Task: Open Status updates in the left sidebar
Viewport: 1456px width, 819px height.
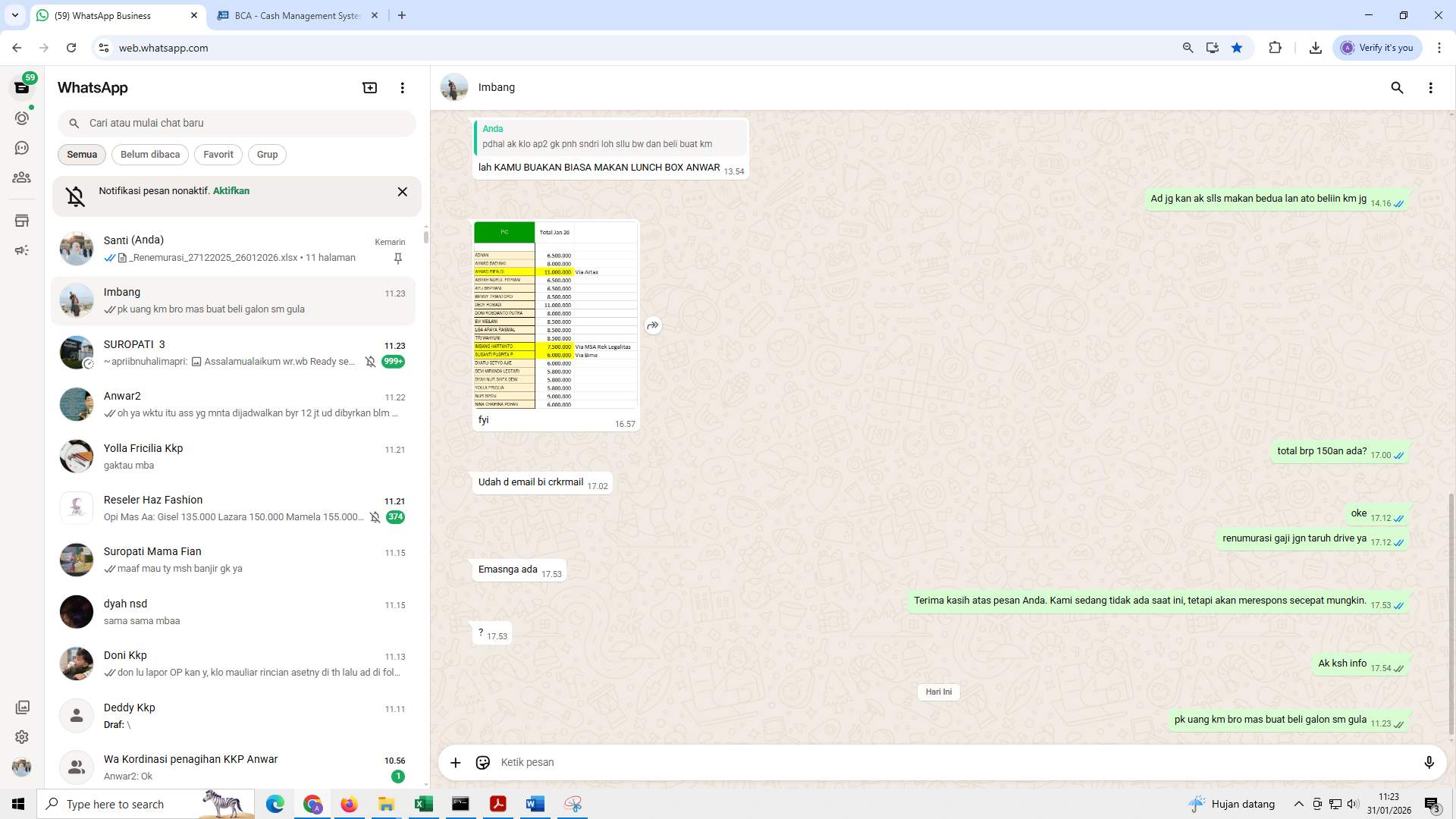Action: coord(22,118)
